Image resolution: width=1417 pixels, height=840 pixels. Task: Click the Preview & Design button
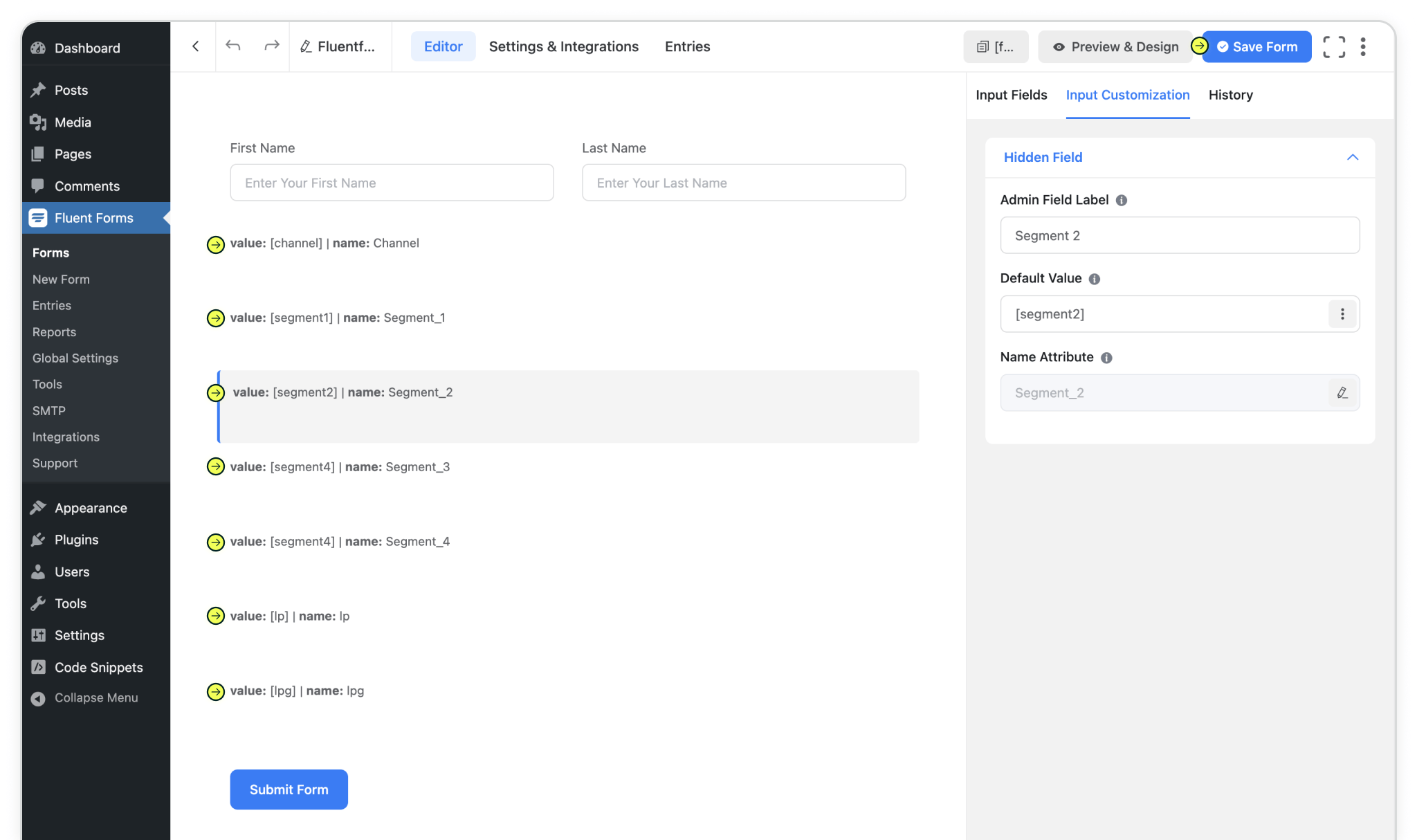1115,47
